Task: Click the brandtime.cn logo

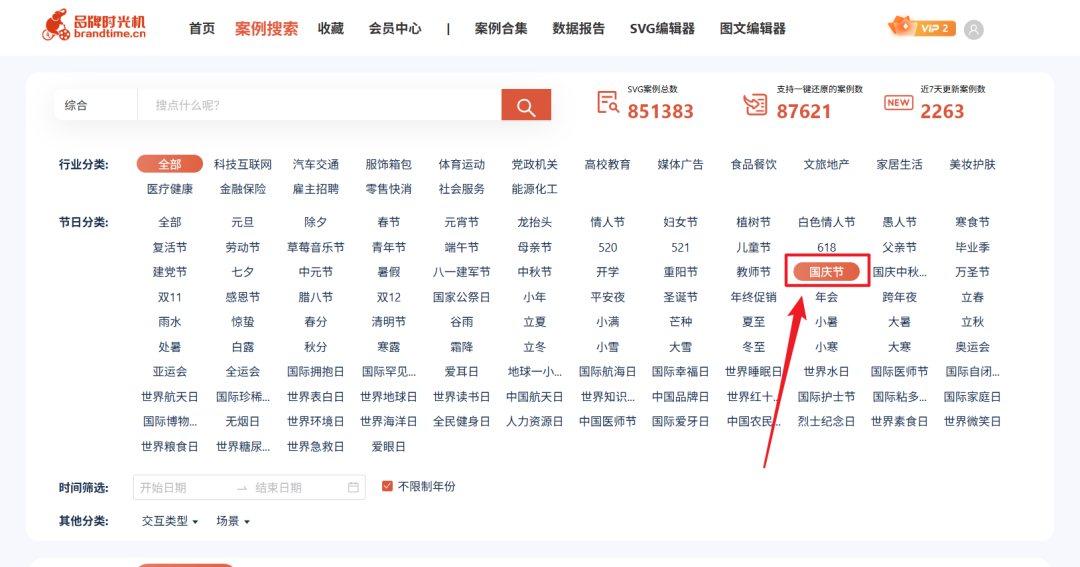Action: (x=94, y=25)
